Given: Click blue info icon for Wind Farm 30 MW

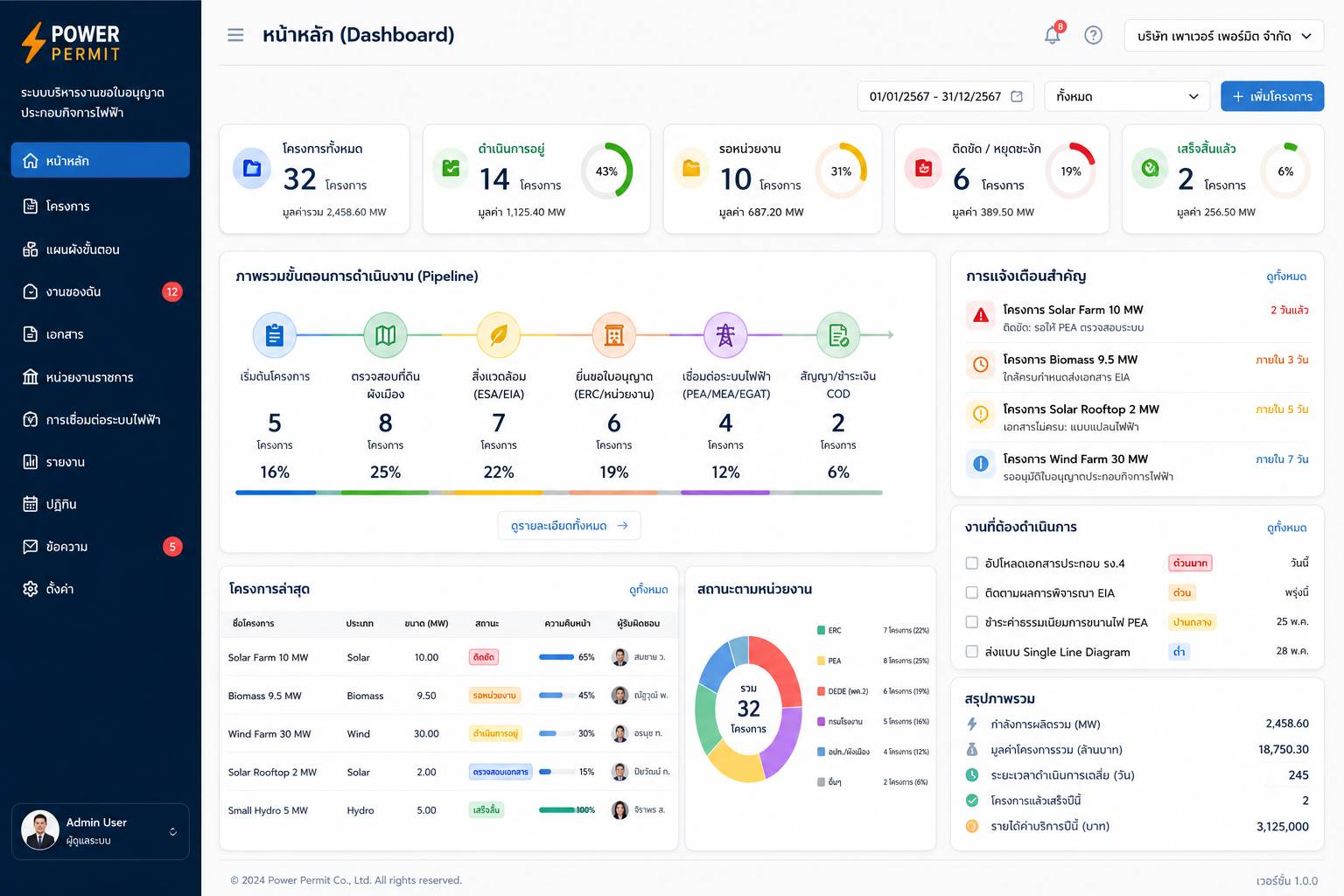Looking at the screenshot, I should 981,464.
